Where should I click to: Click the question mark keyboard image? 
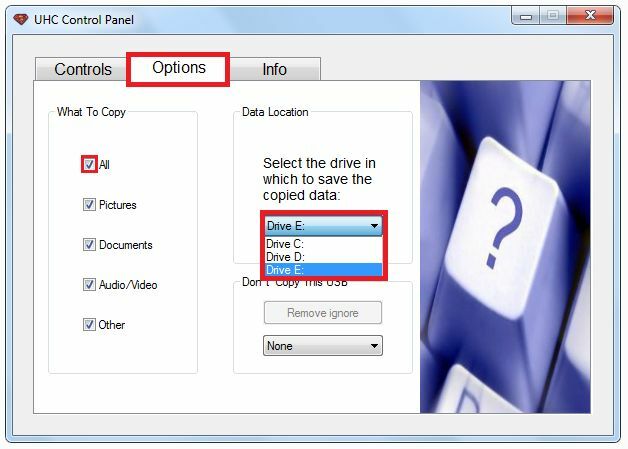505,247
